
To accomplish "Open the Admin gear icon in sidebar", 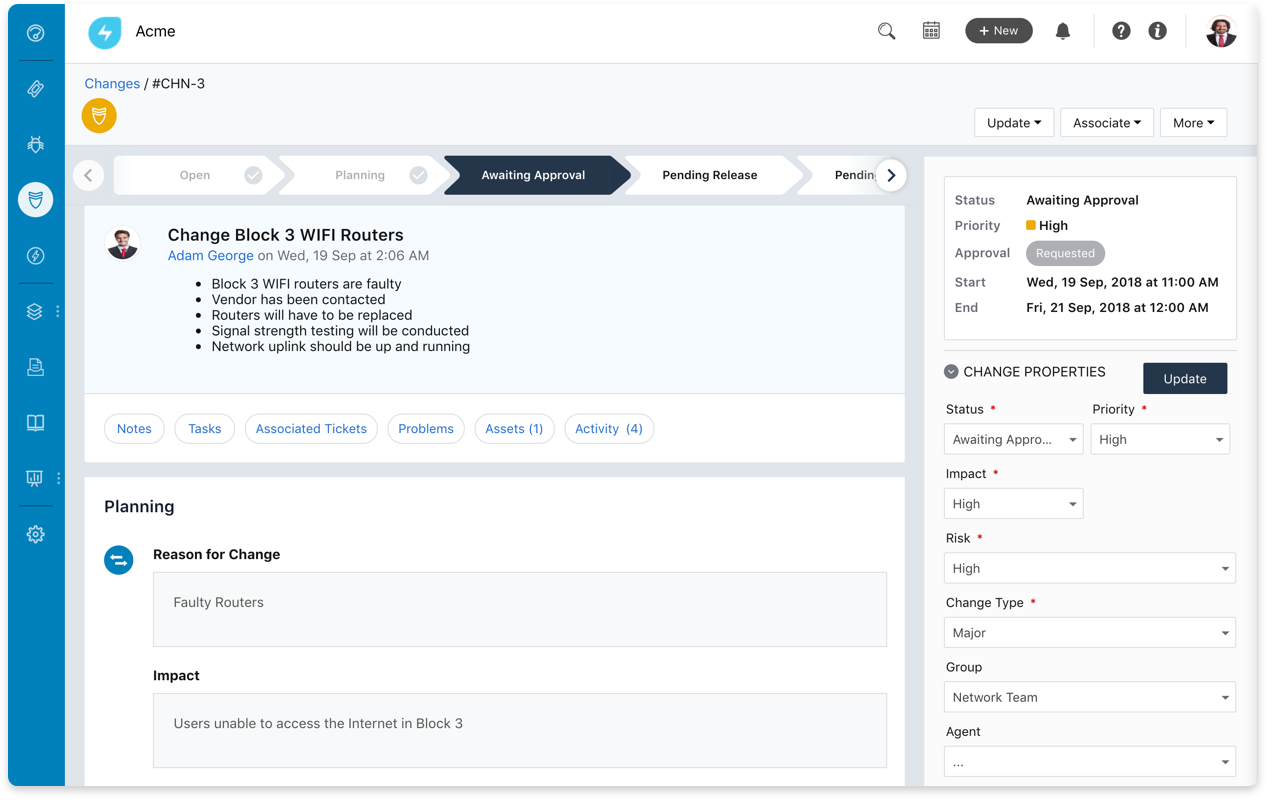I will 35,534.
